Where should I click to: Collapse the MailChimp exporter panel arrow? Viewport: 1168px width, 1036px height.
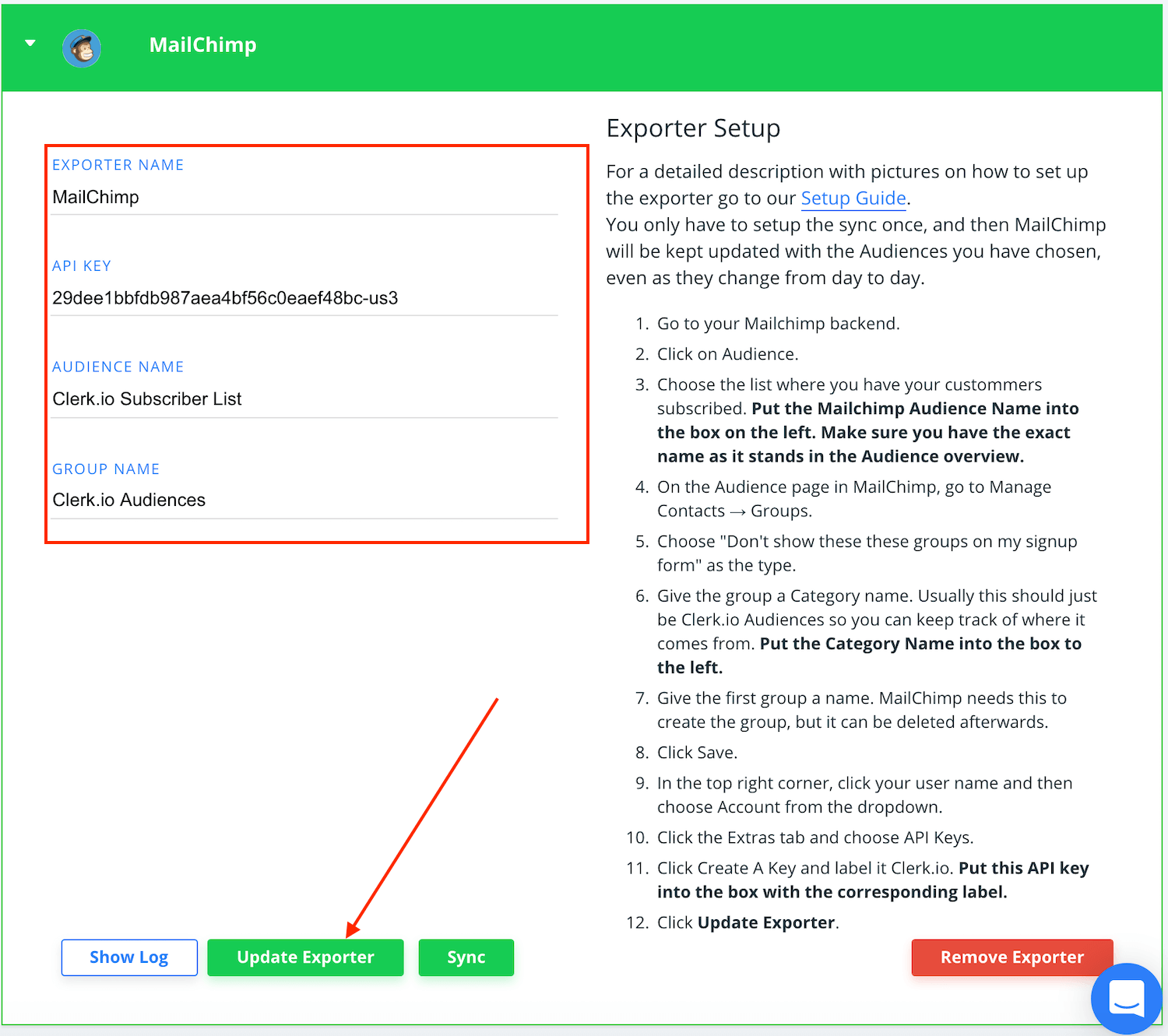[x=30, y=44]
